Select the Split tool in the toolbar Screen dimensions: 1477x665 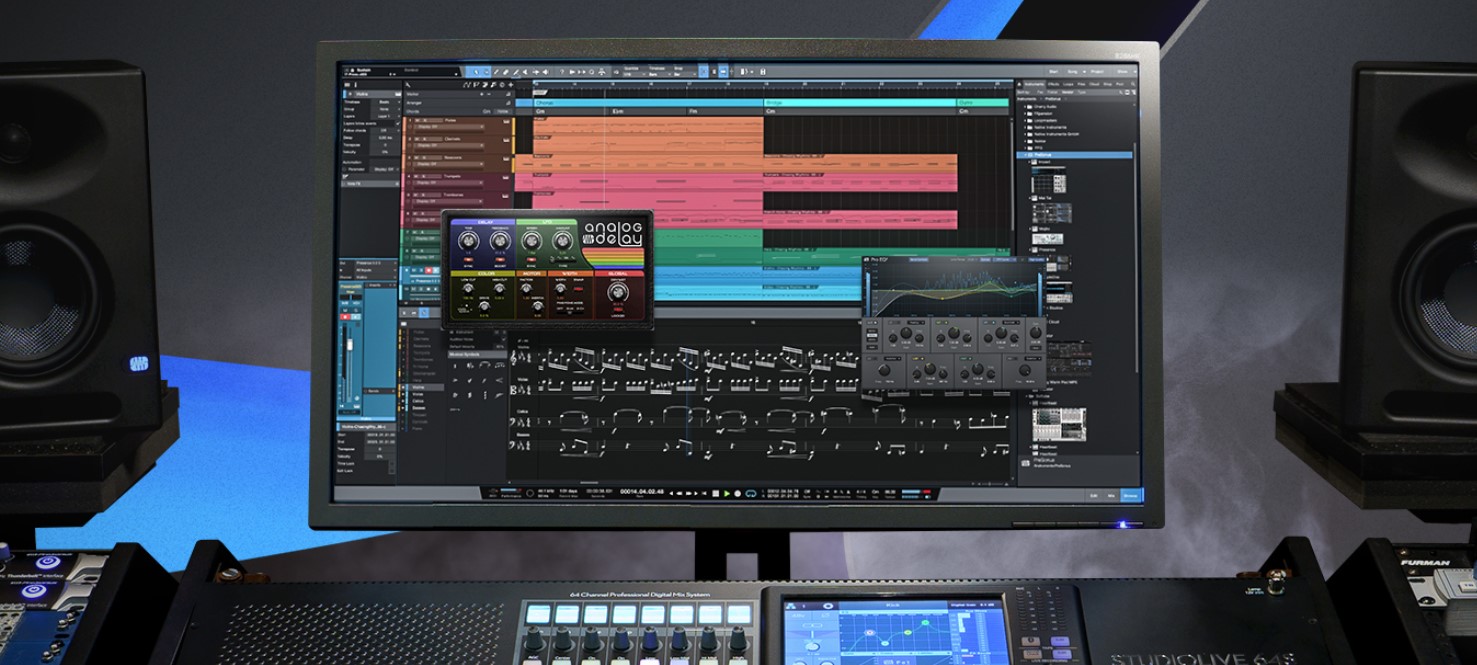coord(495,72)
